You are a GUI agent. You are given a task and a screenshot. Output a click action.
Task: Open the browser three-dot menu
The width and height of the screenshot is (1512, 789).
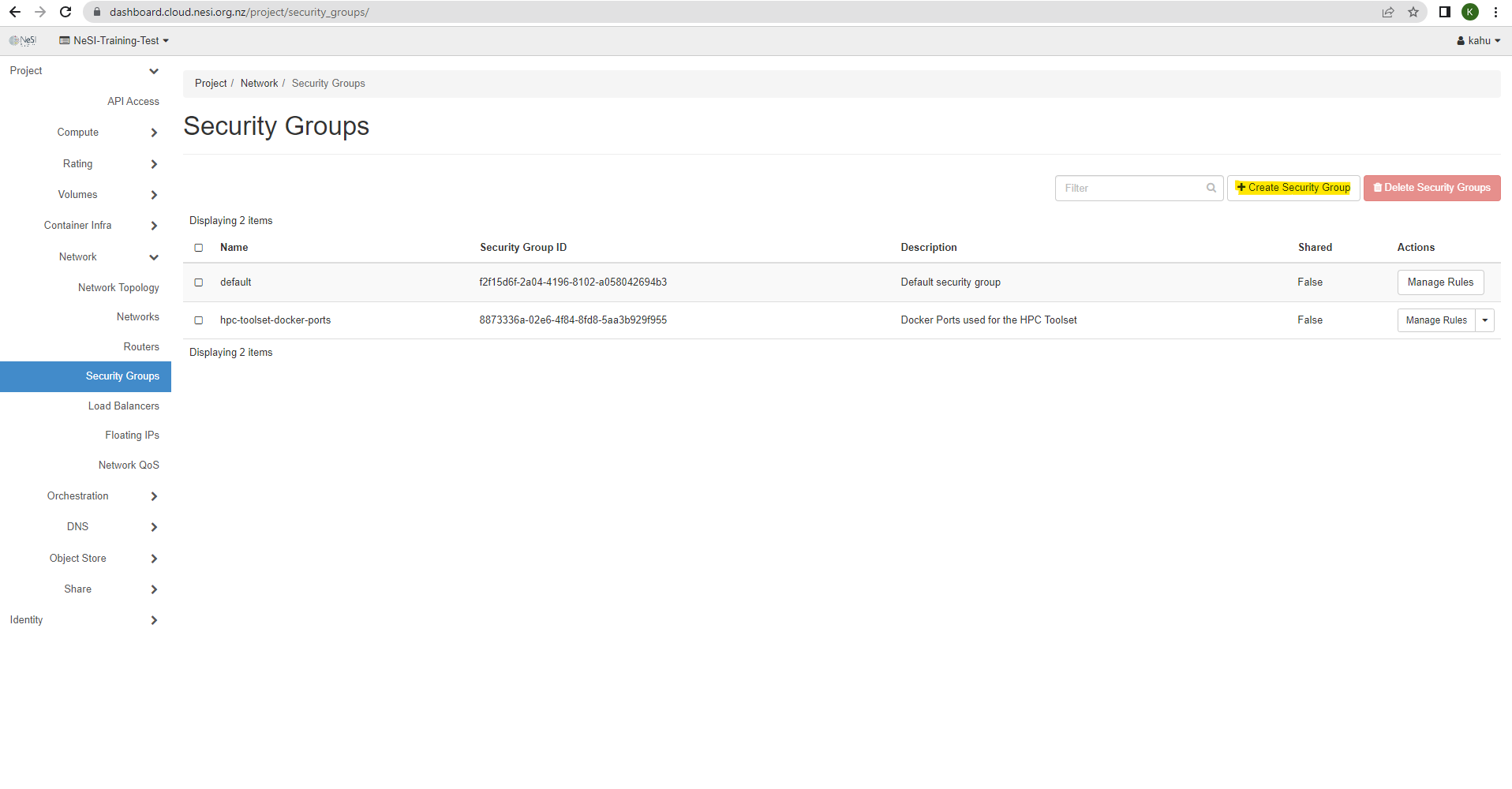(x=1495, y=12)
